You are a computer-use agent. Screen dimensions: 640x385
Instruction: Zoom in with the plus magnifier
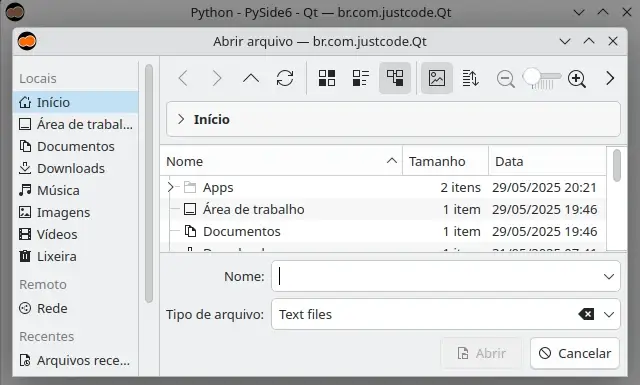577,79
